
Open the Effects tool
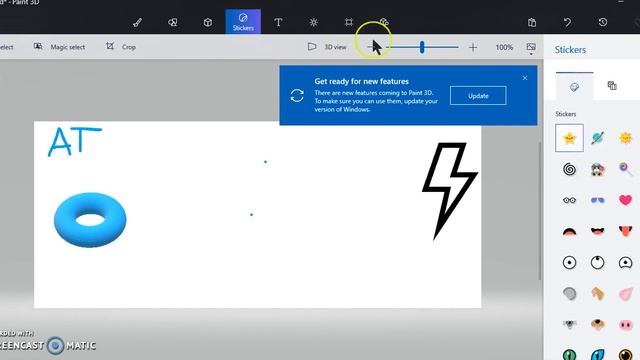point(313,22)
